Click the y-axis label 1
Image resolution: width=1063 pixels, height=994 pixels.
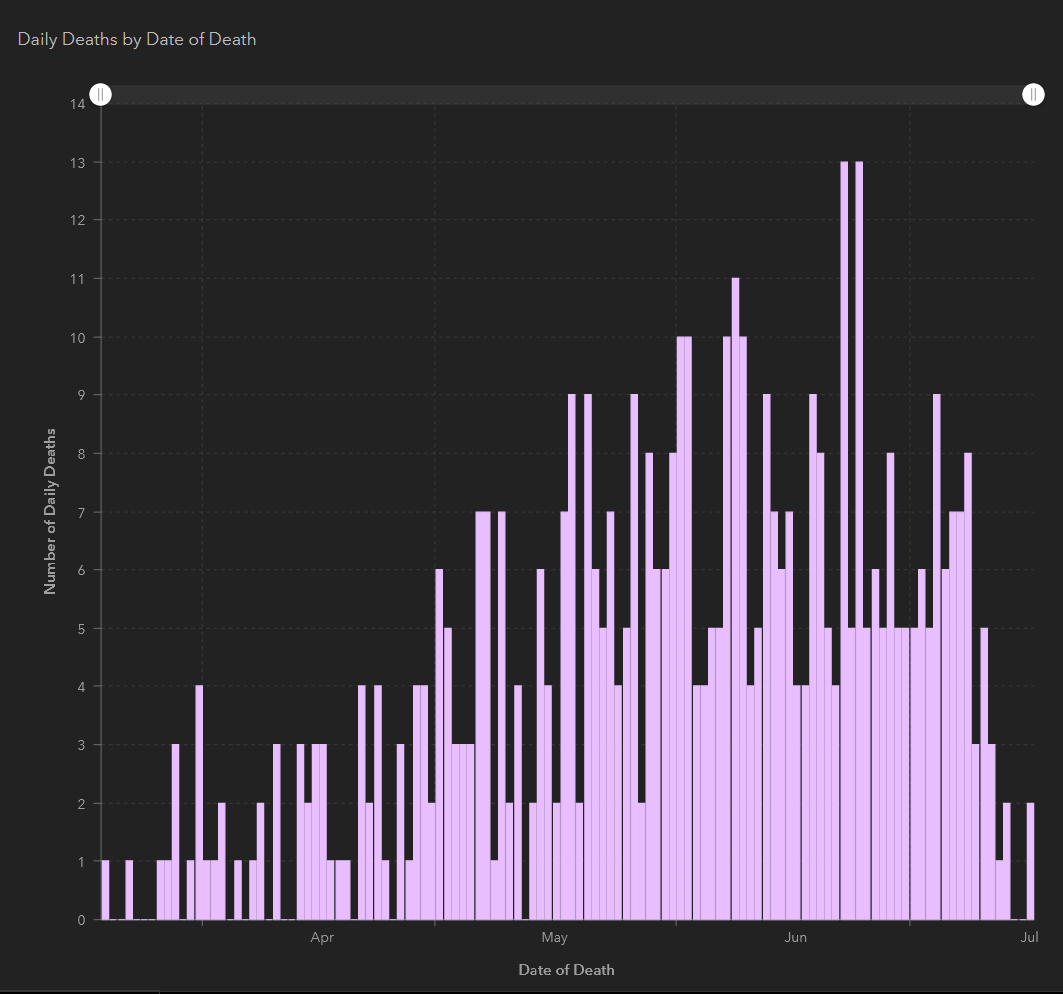click(x=81, y=862)
